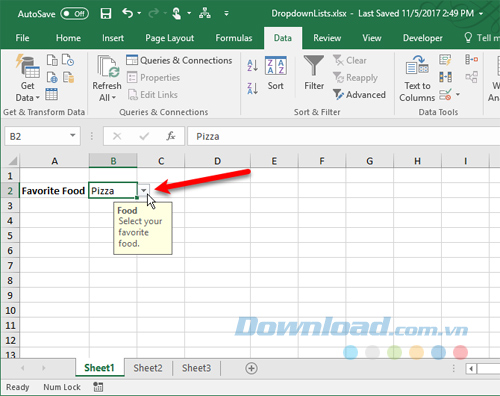Click the Tell me lightbulb icon
Viewport: 500px width, 396px height.
[x=468, y=38]
